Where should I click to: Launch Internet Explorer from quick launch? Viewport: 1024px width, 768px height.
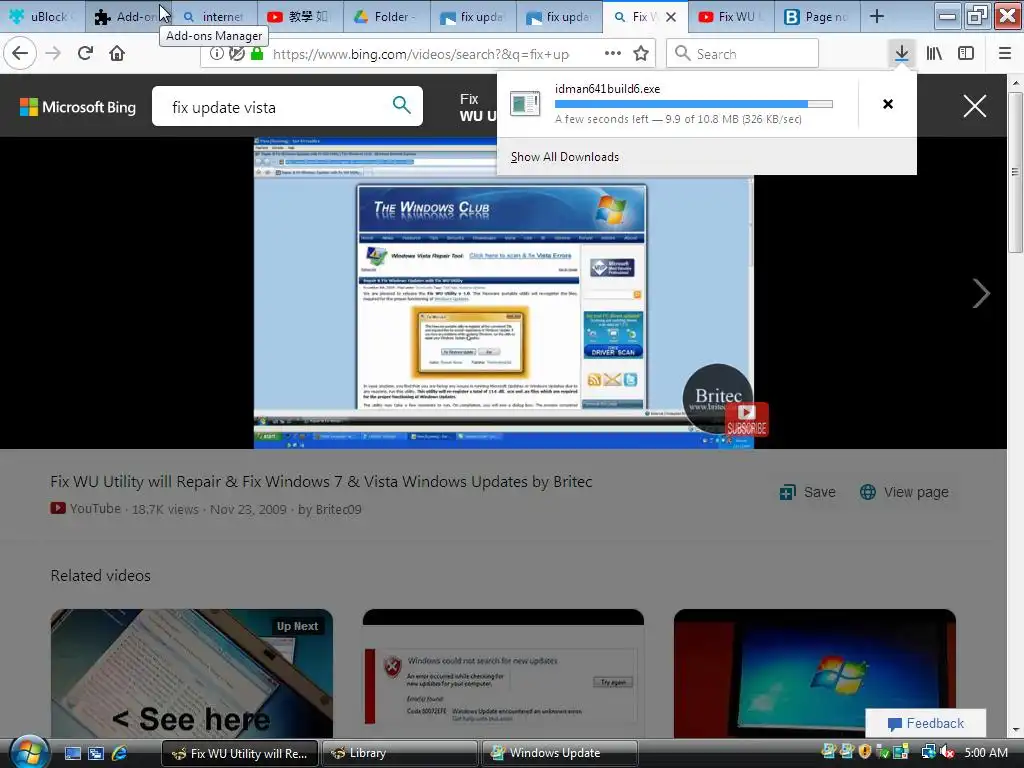pyautogui.click(x=120, y=753)
